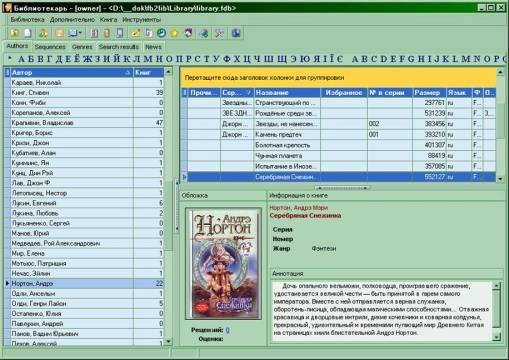
Task: Open the dropdown arrow beside the monitor icon
Action: (80, 33)
